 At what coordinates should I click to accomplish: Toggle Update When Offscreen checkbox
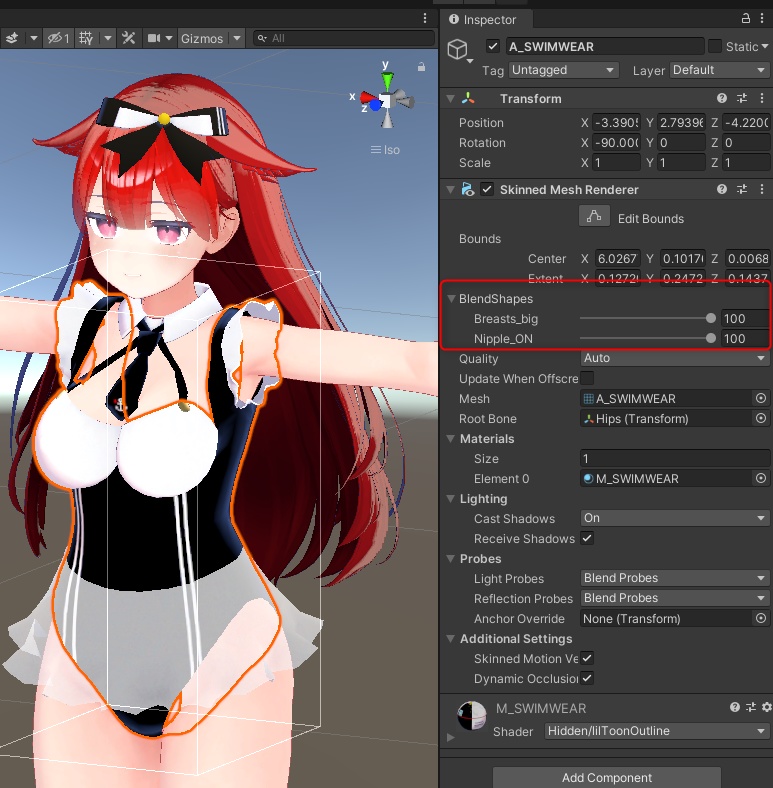pos(587,378)
